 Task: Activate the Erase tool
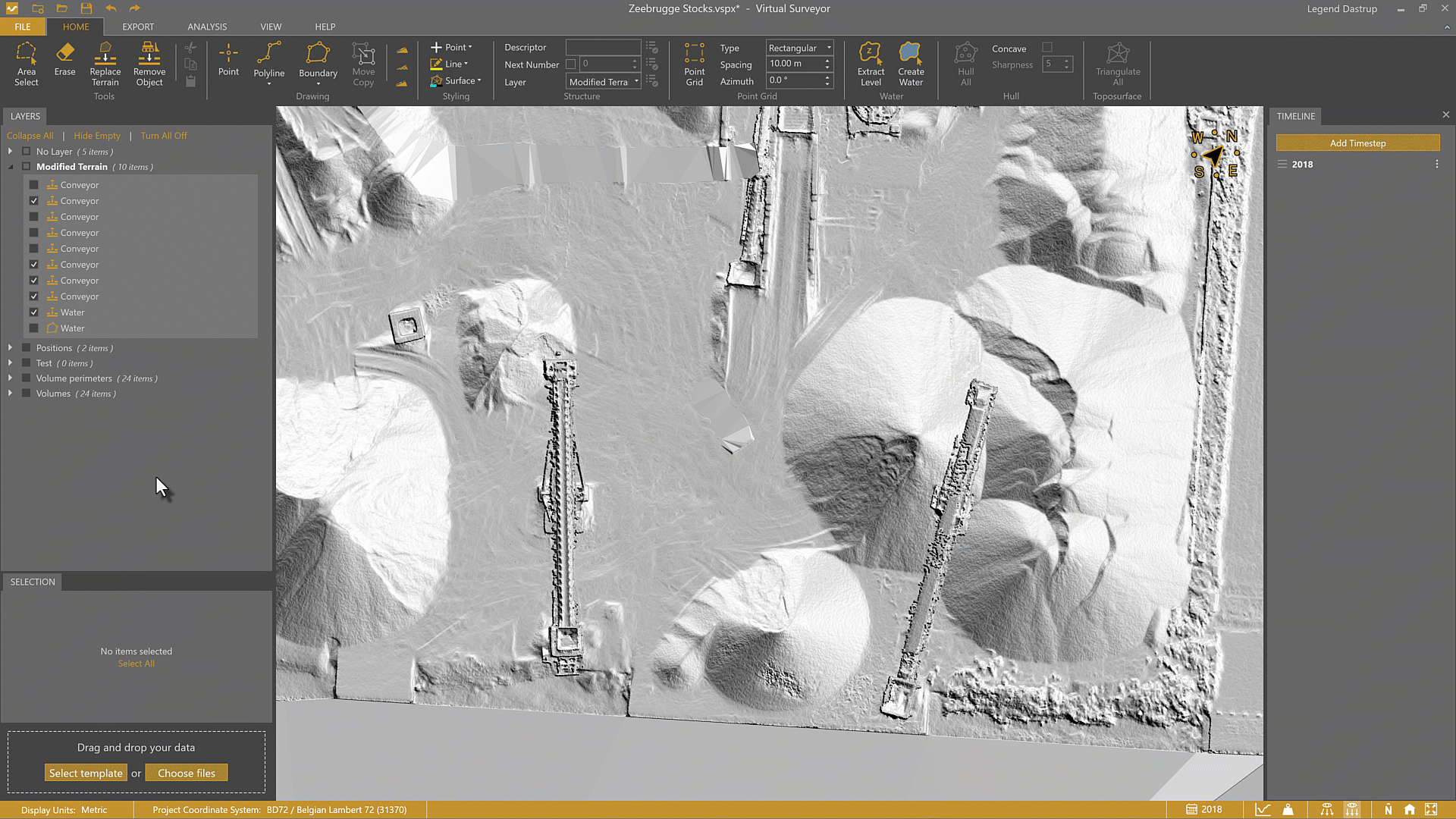point(64,59)
